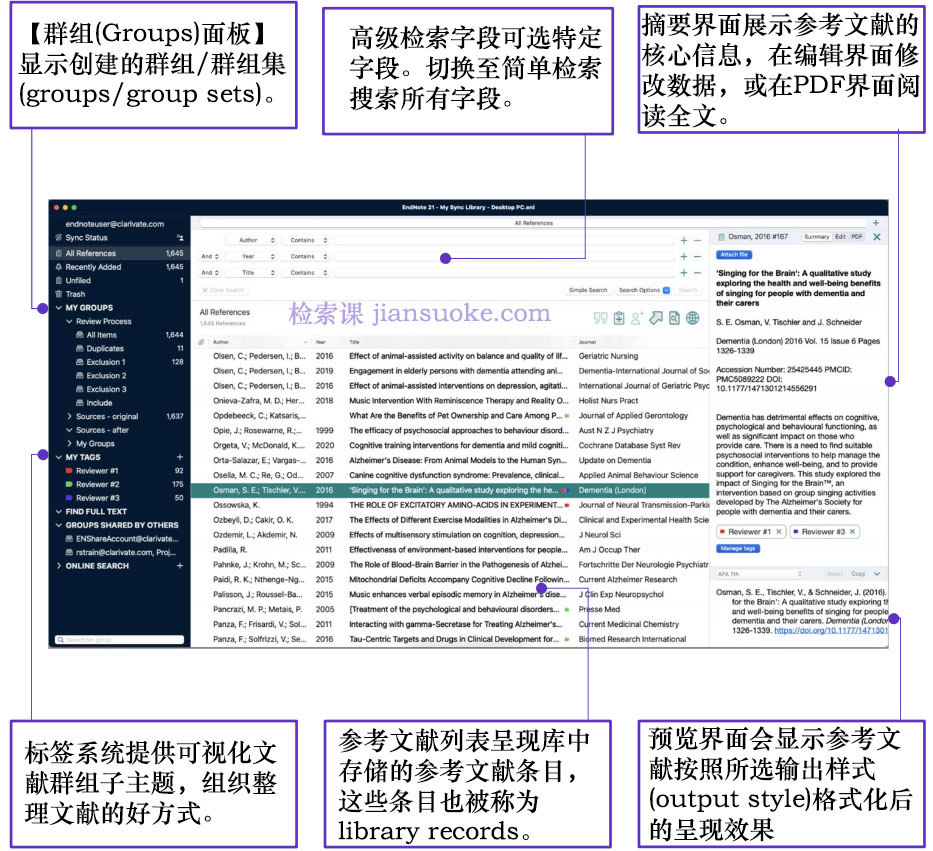This screenshot has height=851, width=933.
Task: Select the Exclusion 1 group
Action: [x=106, y=362]
